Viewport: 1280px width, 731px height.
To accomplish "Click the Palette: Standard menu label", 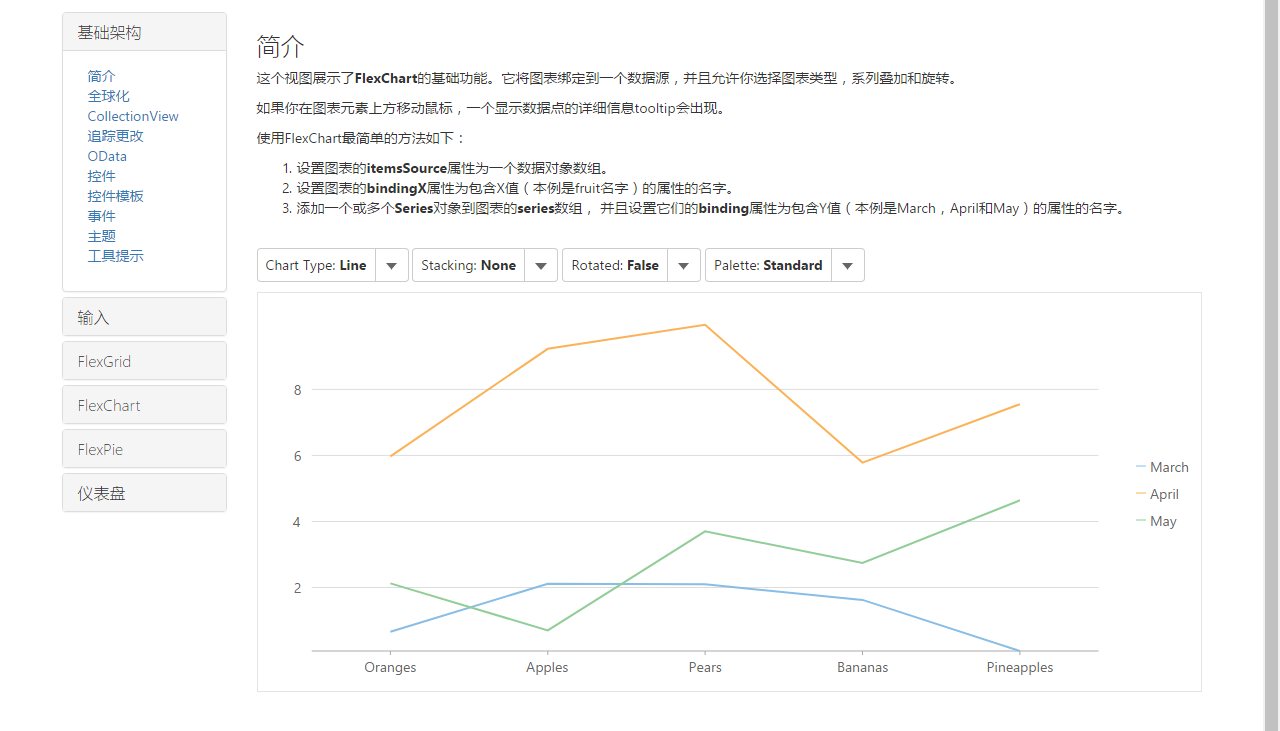I will [x=768, y=265].
